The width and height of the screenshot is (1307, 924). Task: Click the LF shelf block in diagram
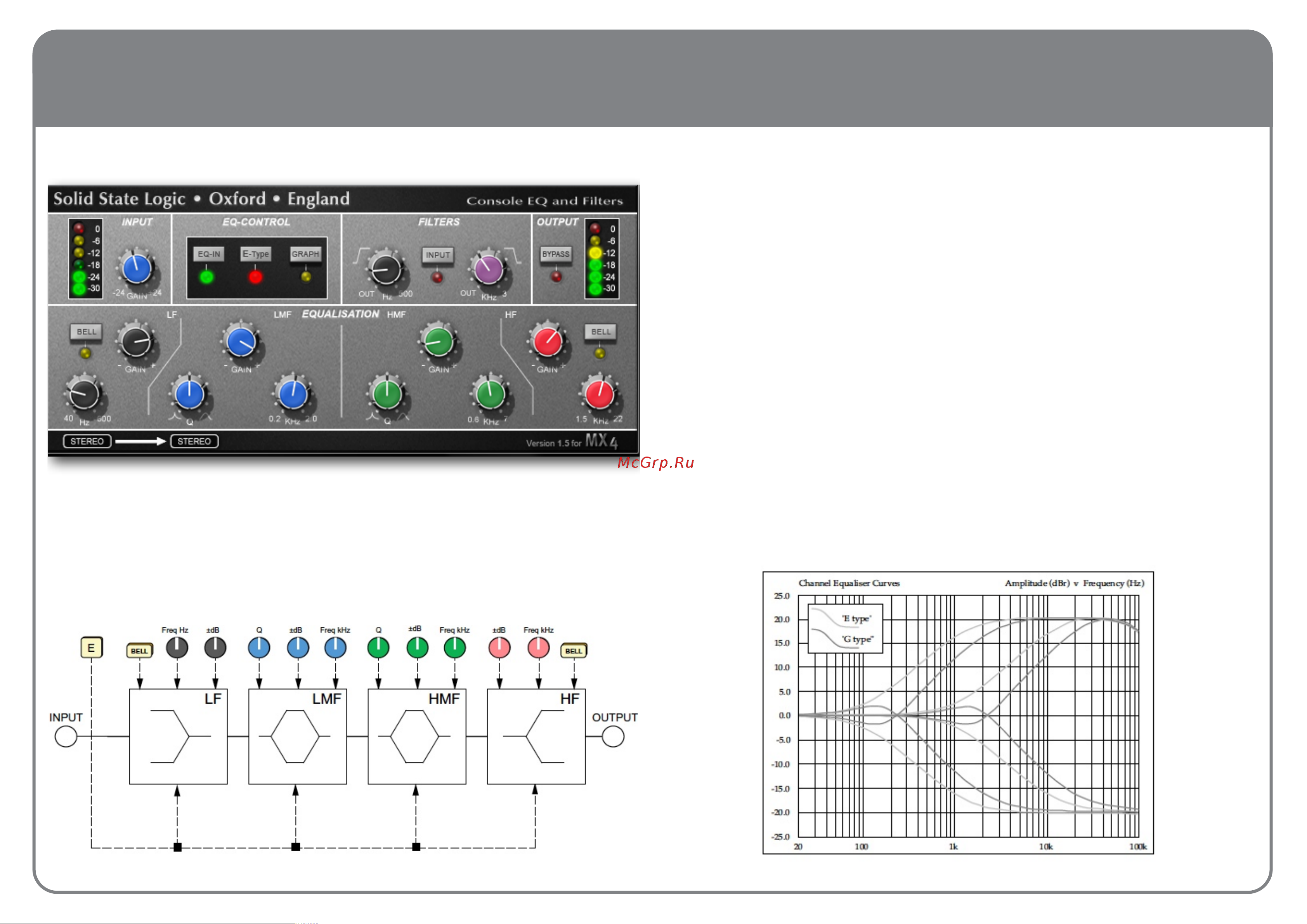178,737
